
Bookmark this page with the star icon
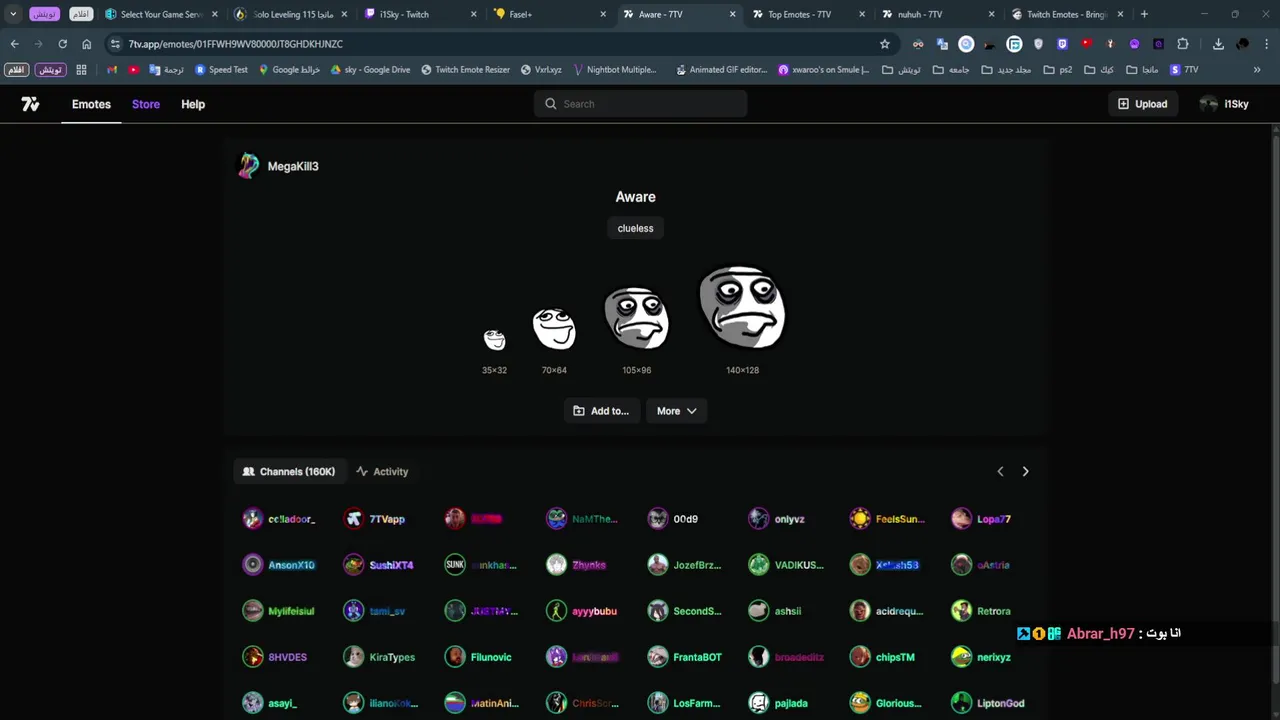tap(884, 44)
